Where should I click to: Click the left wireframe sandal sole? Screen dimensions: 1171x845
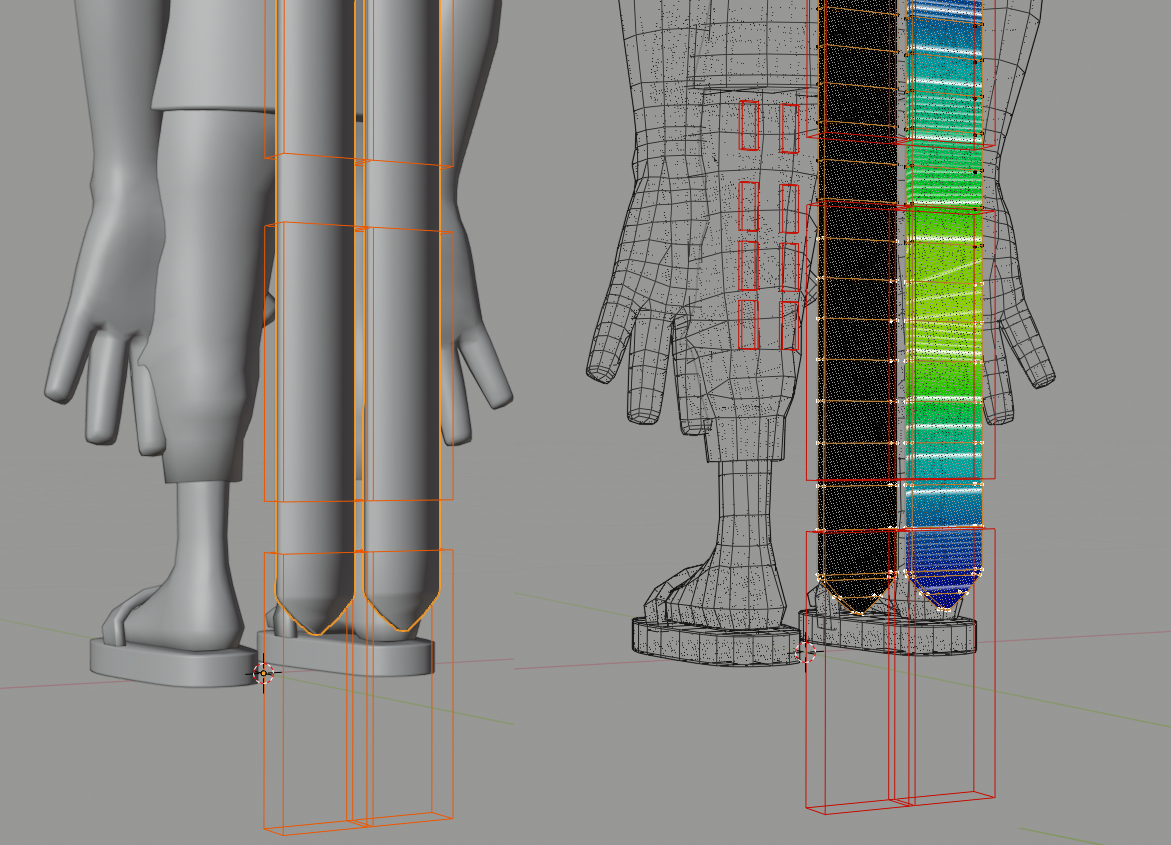(715, 643)
